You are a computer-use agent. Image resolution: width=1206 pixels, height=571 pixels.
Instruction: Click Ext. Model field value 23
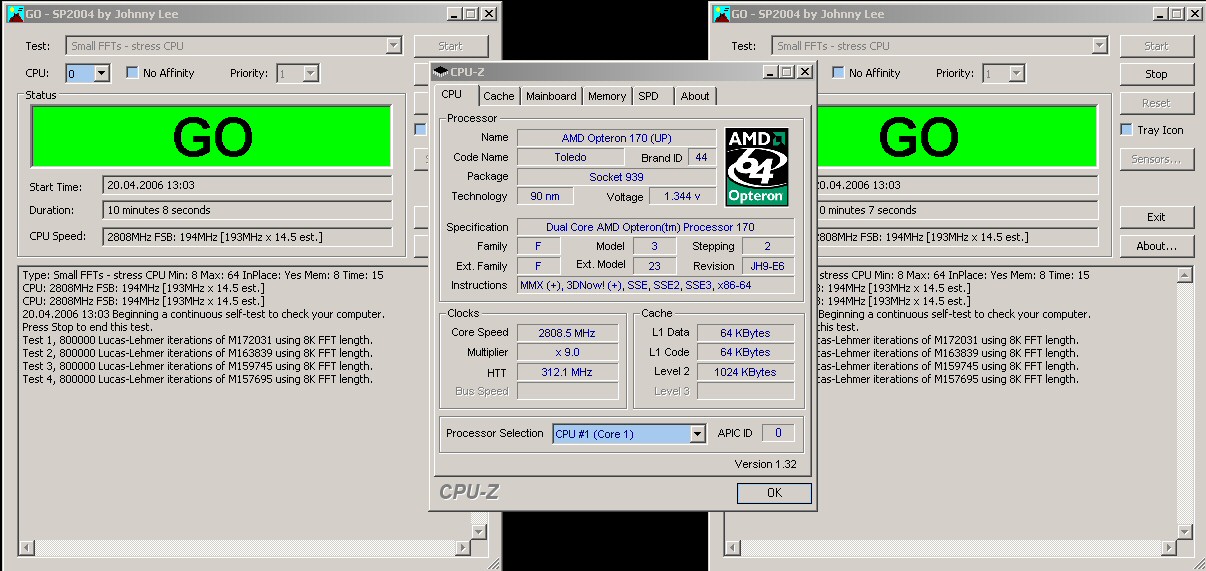pyautogui.click(x=655, y=266)
